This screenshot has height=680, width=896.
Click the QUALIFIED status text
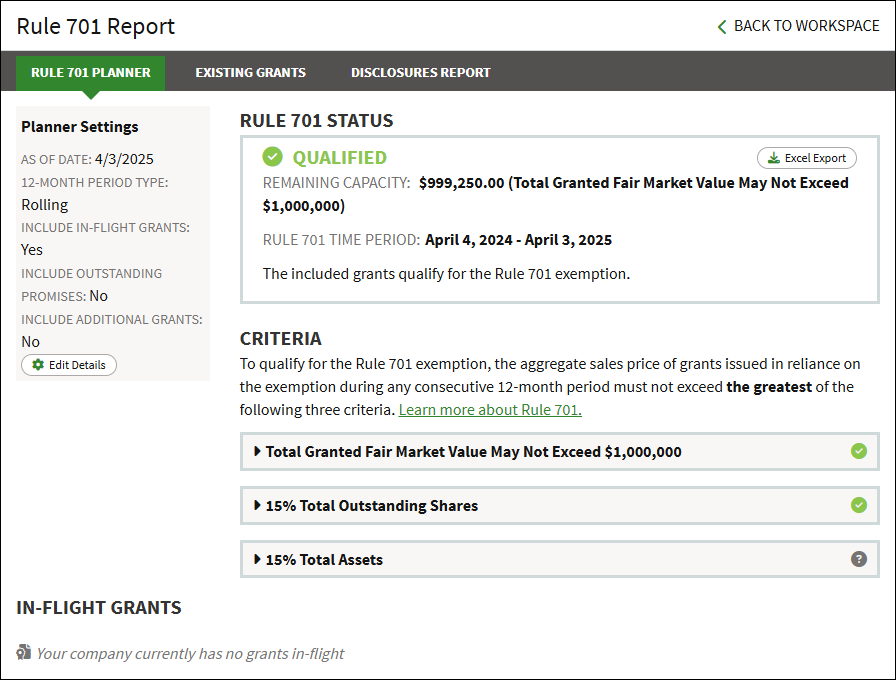(339, 157)
